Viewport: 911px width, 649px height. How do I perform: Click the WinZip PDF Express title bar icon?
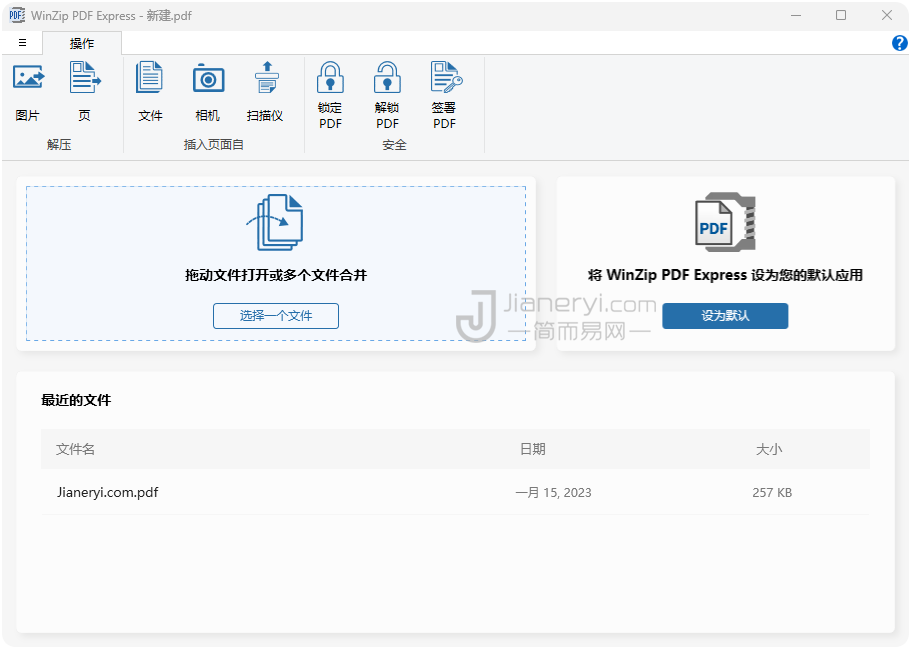point(17,15)
